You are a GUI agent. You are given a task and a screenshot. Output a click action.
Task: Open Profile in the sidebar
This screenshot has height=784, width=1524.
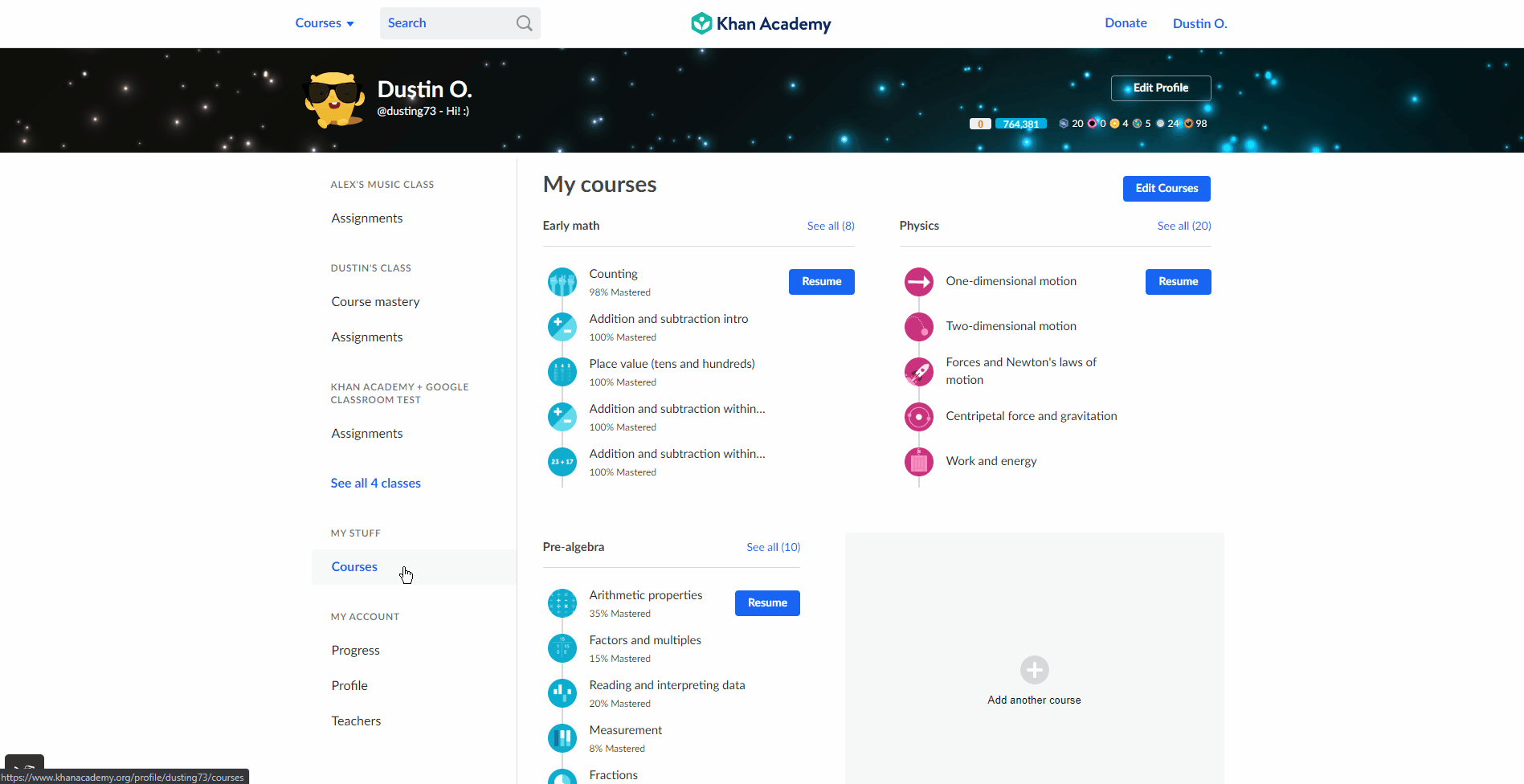[349, 686]
